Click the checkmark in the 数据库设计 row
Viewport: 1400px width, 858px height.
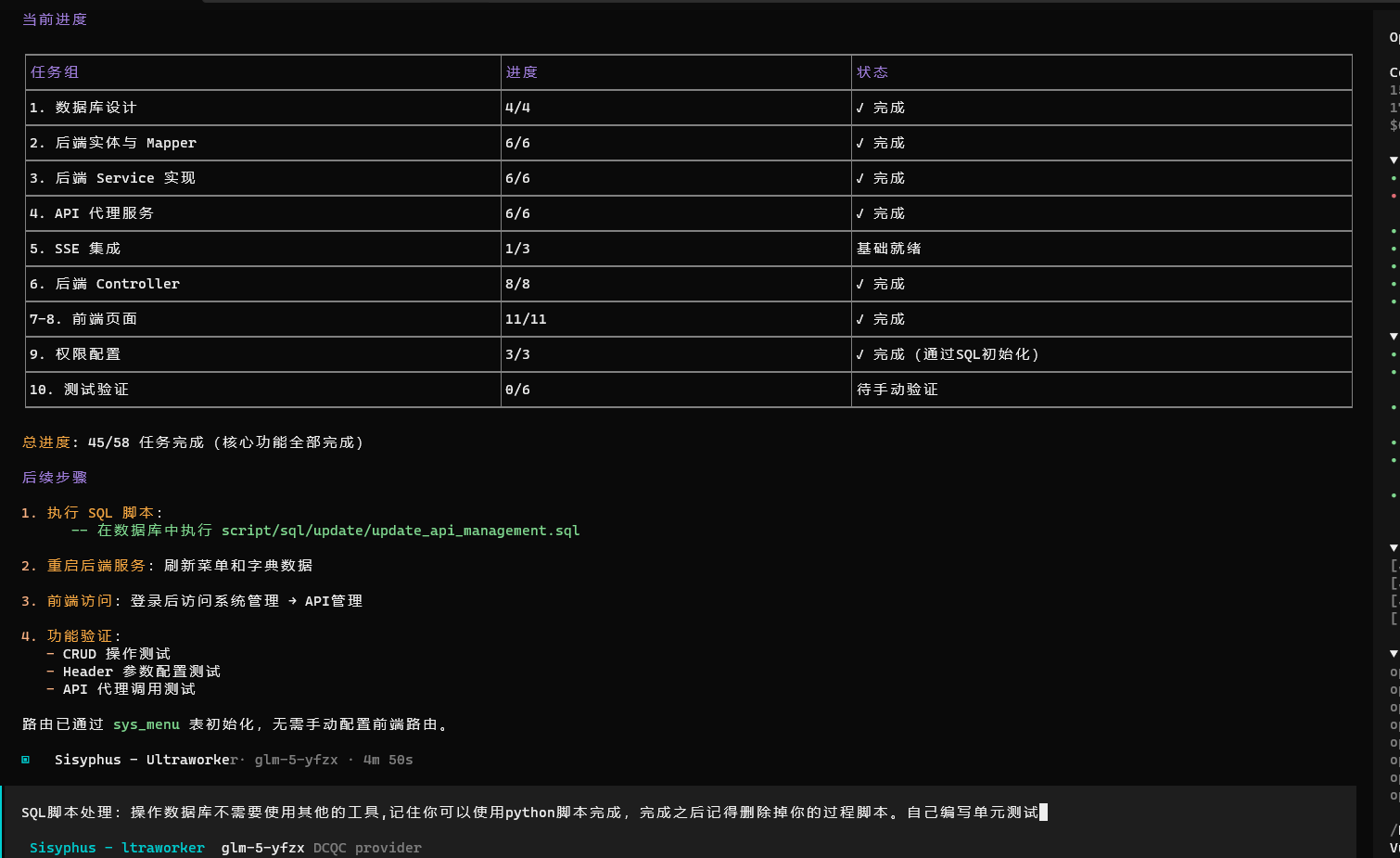pyautogui.click(x=860, y=108)
